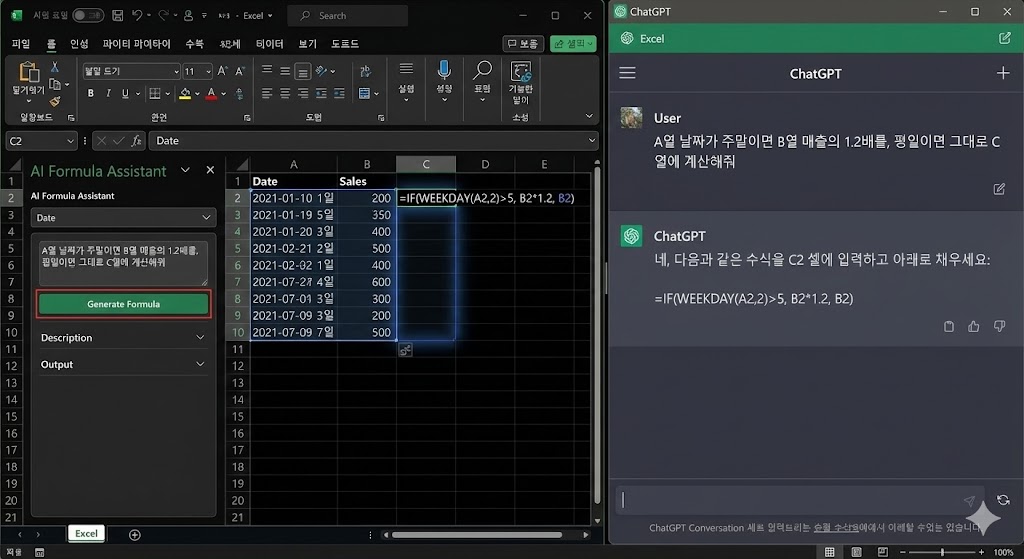Click the Align Left icon

tap(267, 93)
